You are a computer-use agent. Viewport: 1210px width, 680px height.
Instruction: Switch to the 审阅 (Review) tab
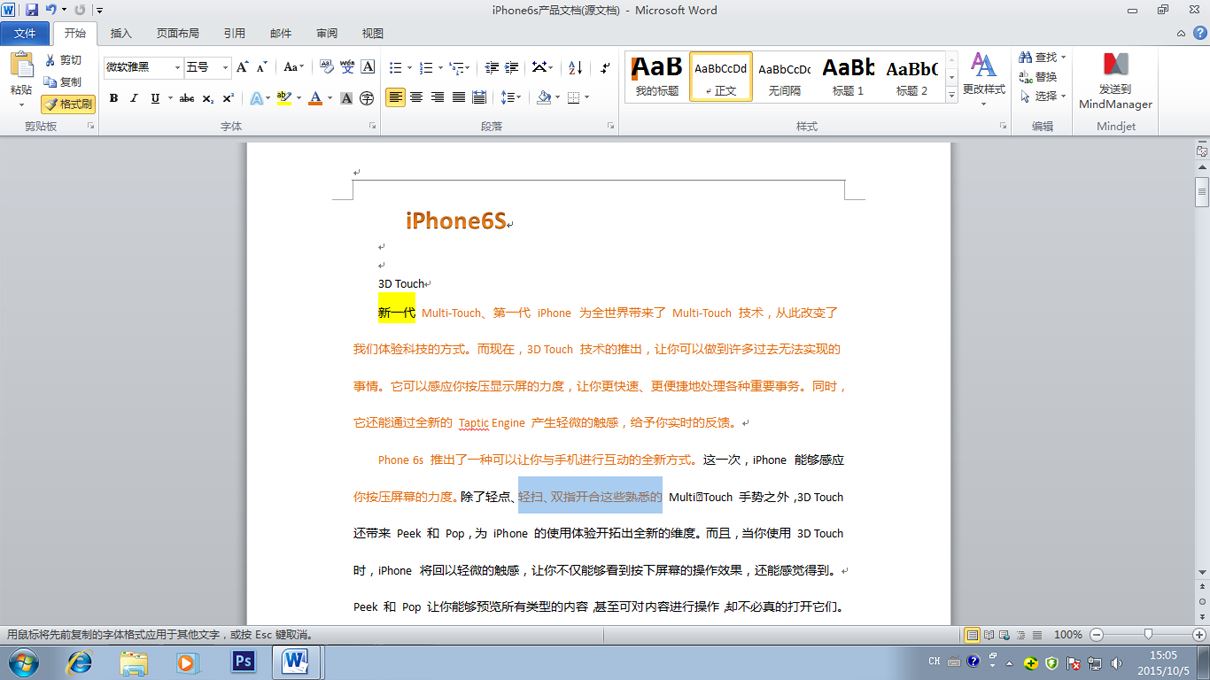tap(327, 33)
